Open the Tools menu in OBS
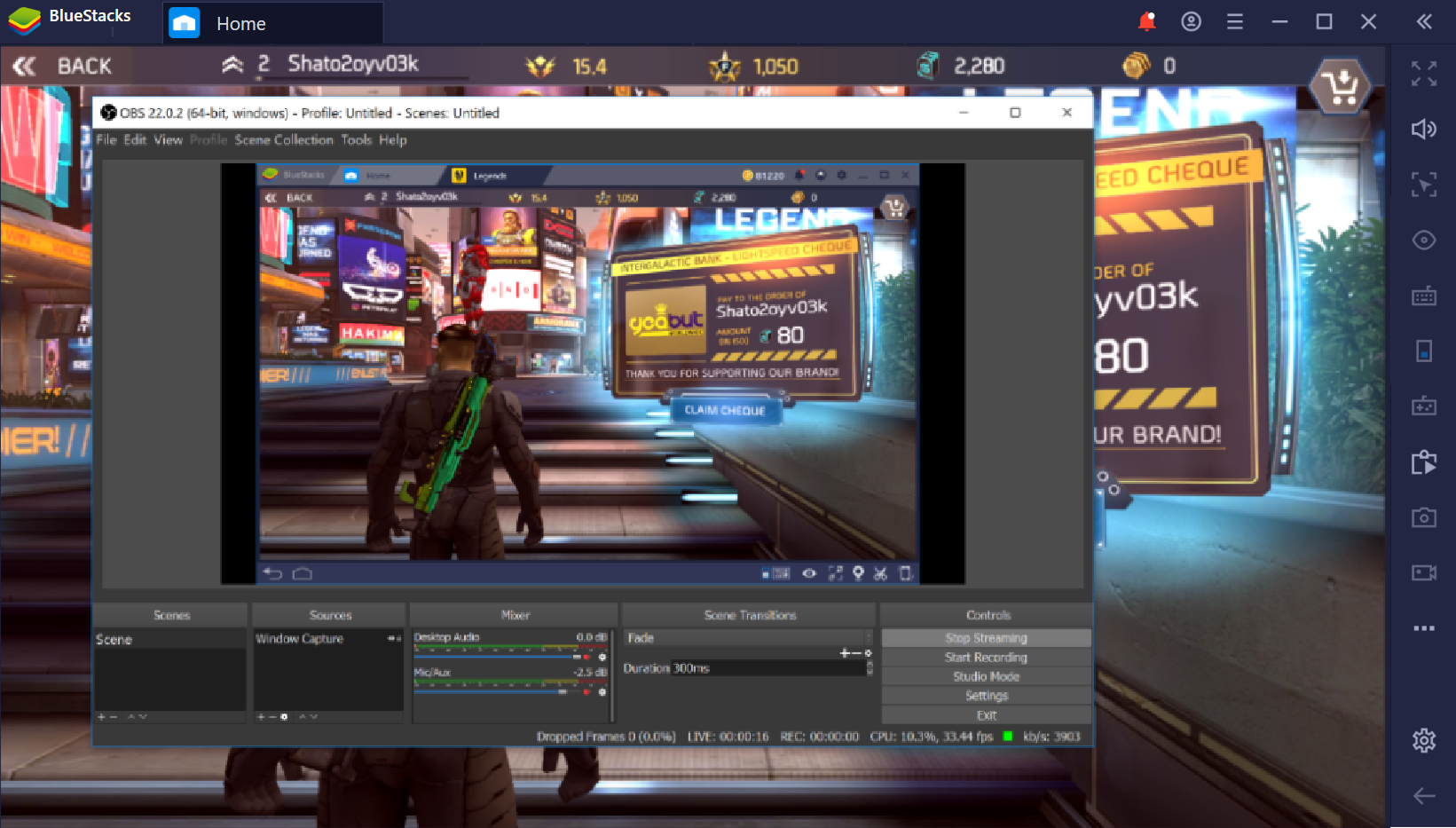 click(356, 140)
